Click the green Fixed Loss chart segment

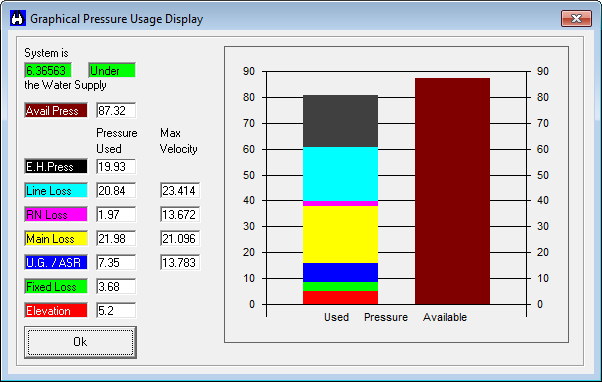pos(340,286)
